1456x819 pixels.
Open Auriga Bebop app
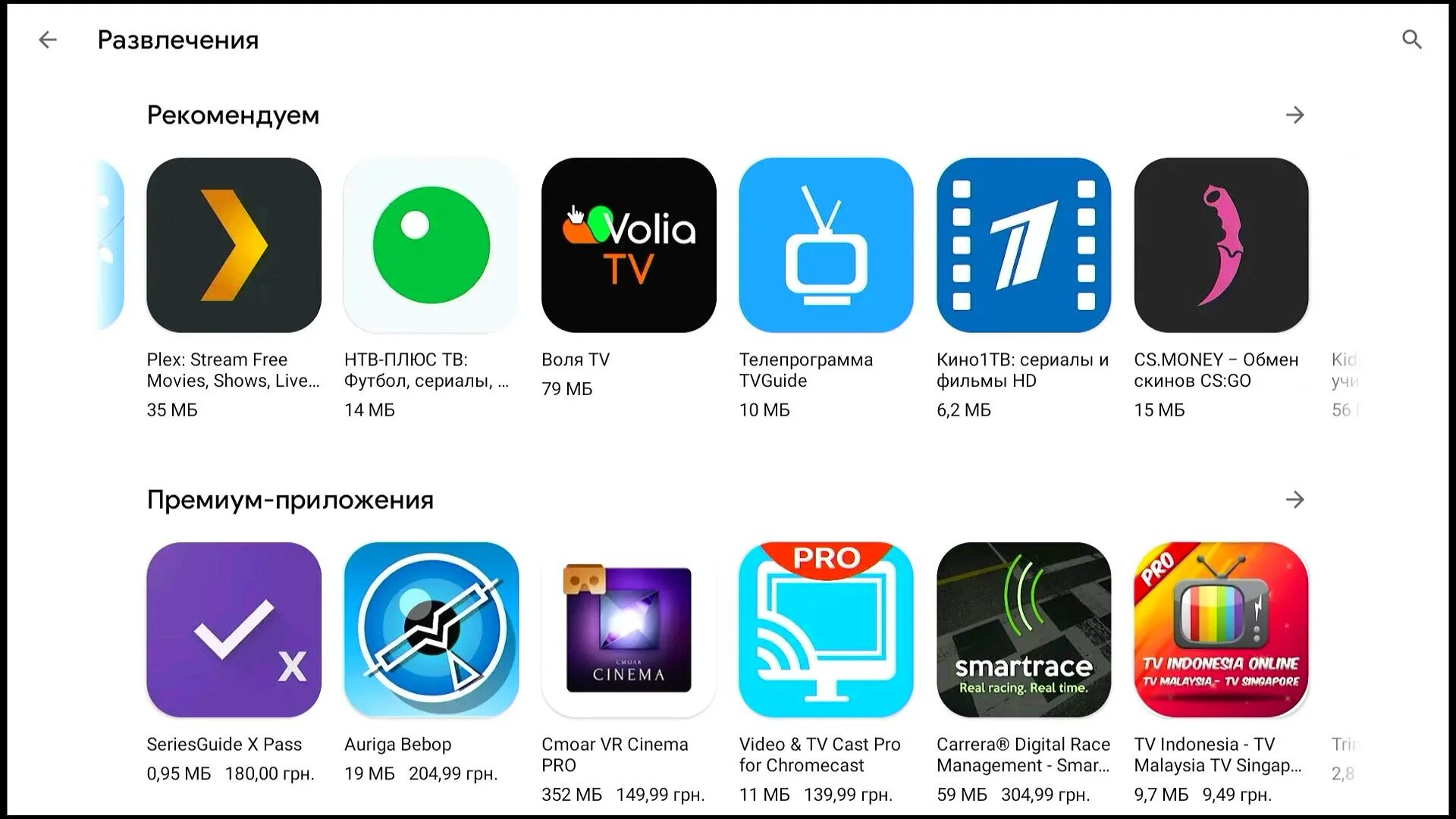[x=430, y=628]
